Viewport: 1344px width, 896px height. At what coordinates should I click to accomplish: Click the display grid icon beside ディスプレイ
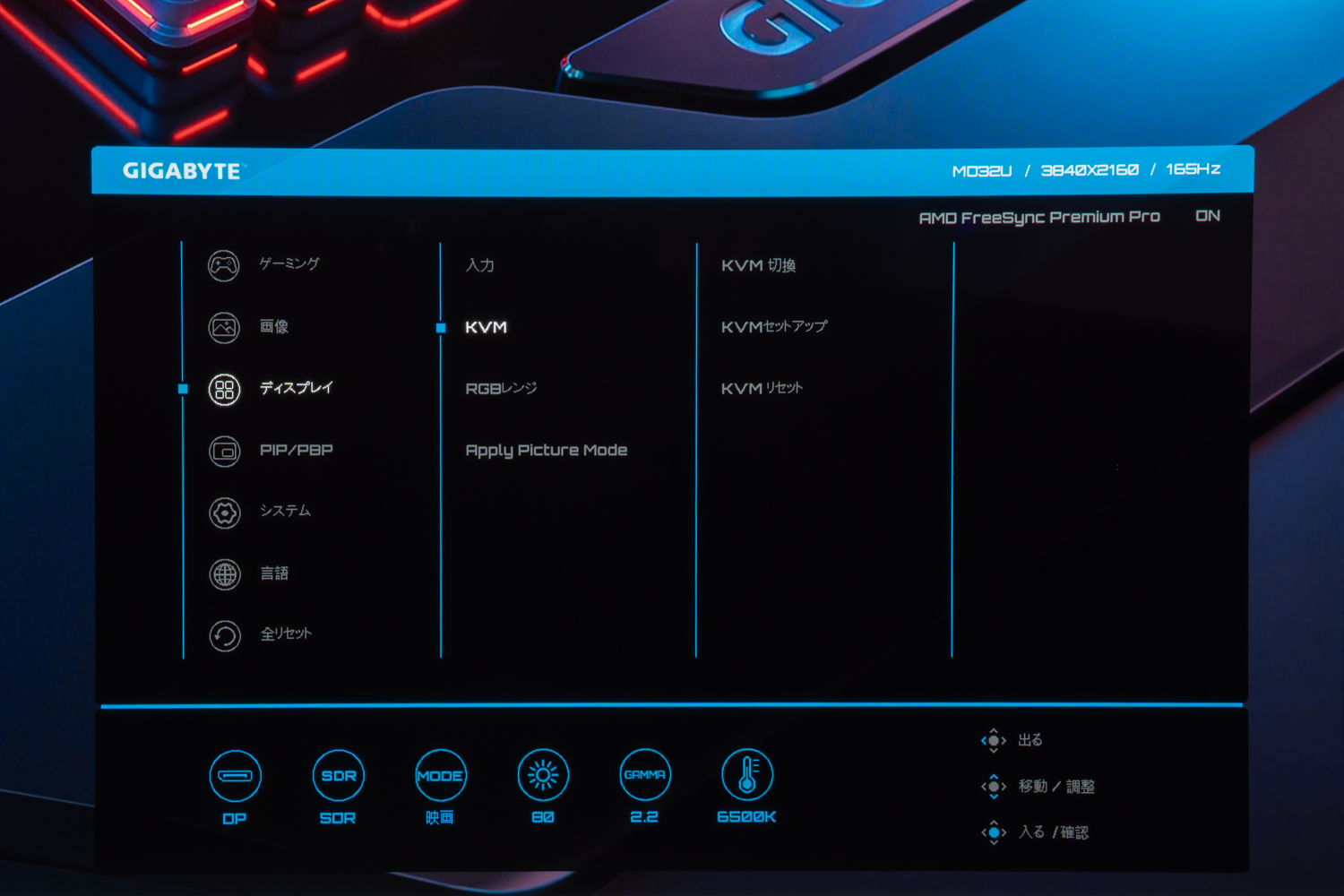[x=224, y=390]
